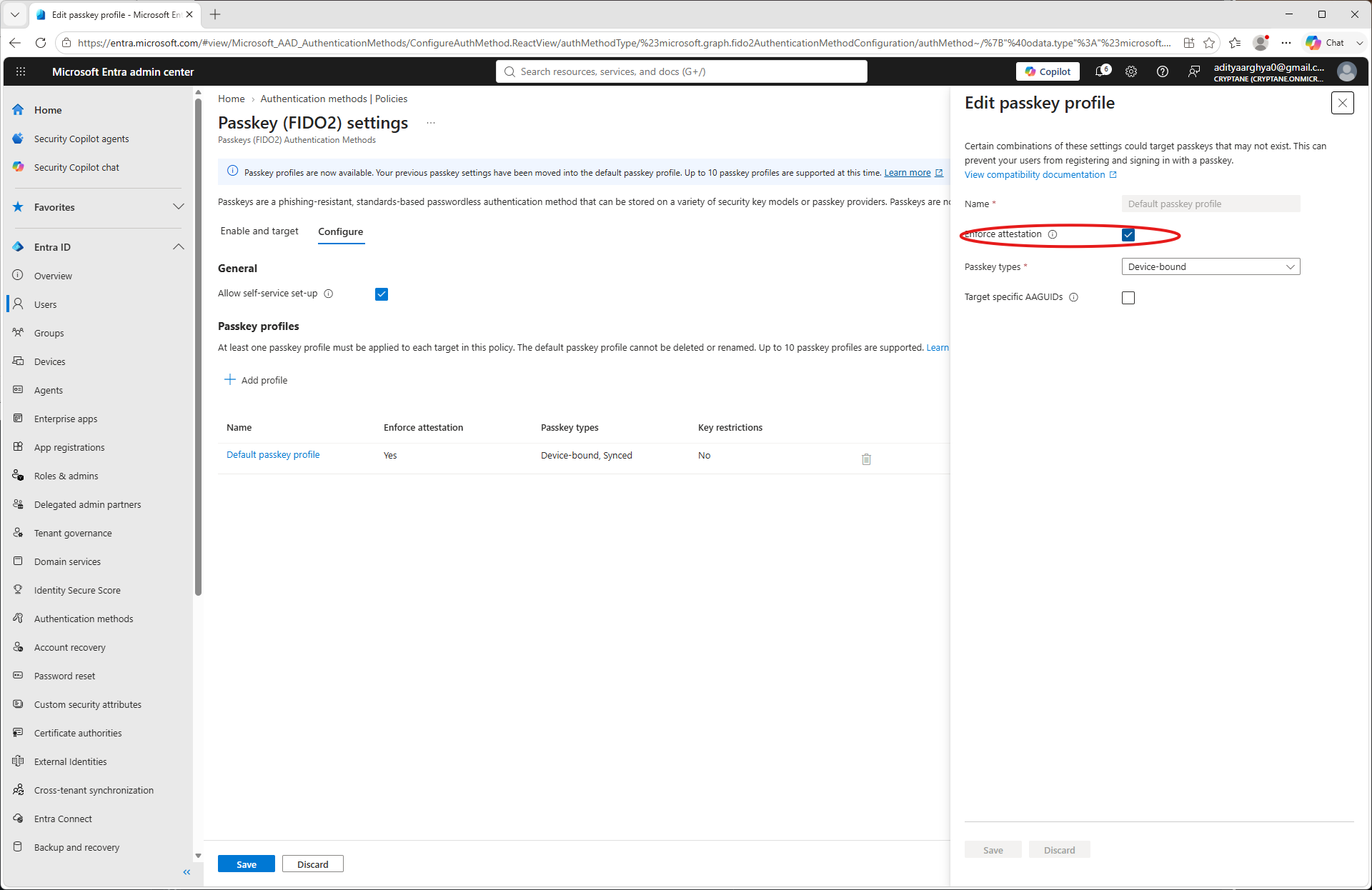This screenshot has height=890, width=1372.
Task: Click the Devices icon in sidebar
Action: click(19, 361)
